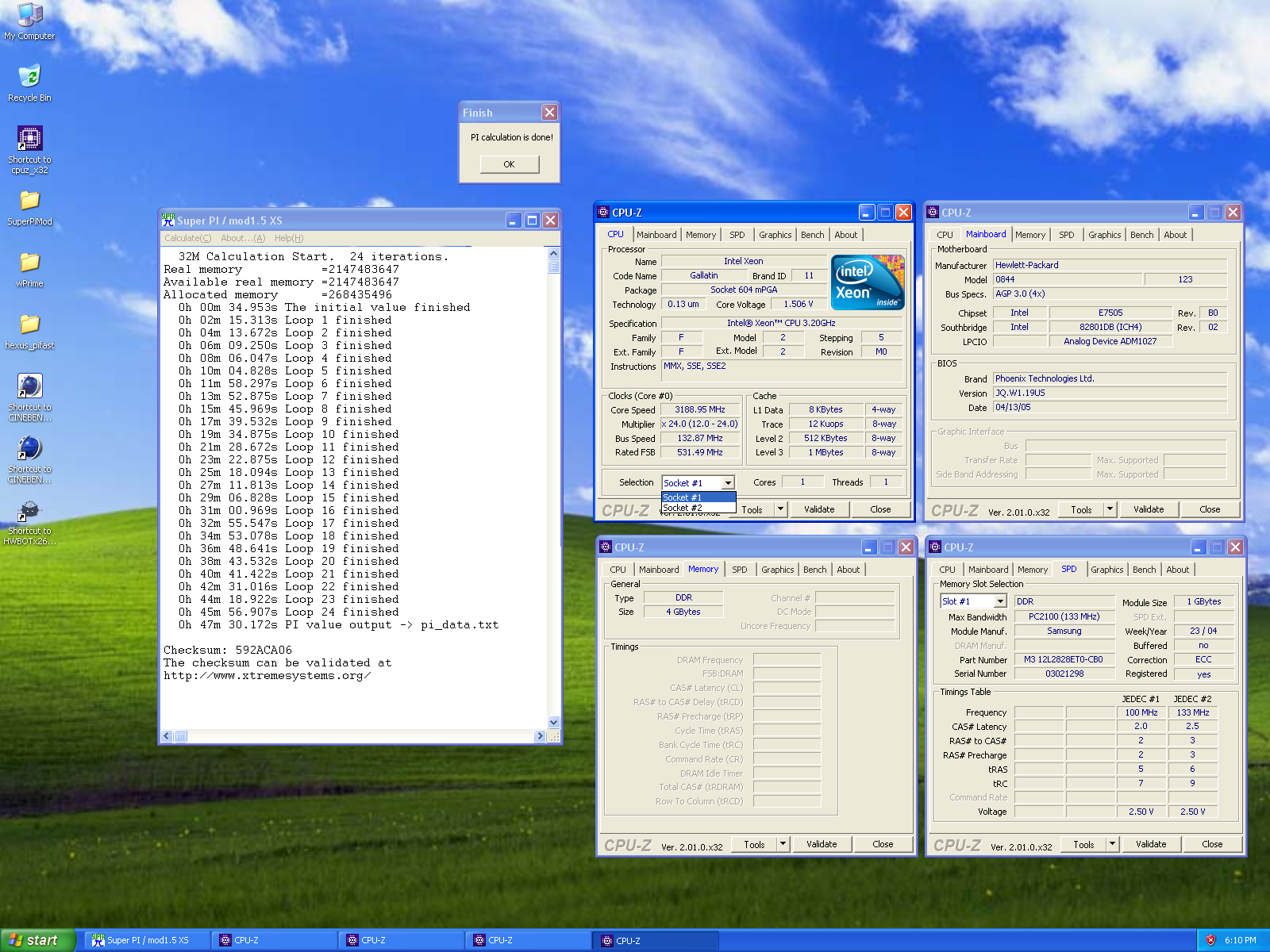Click the Intel Xeon inside logo
This screenshot has height=952, width=1270.
click(x=868, y=282)
